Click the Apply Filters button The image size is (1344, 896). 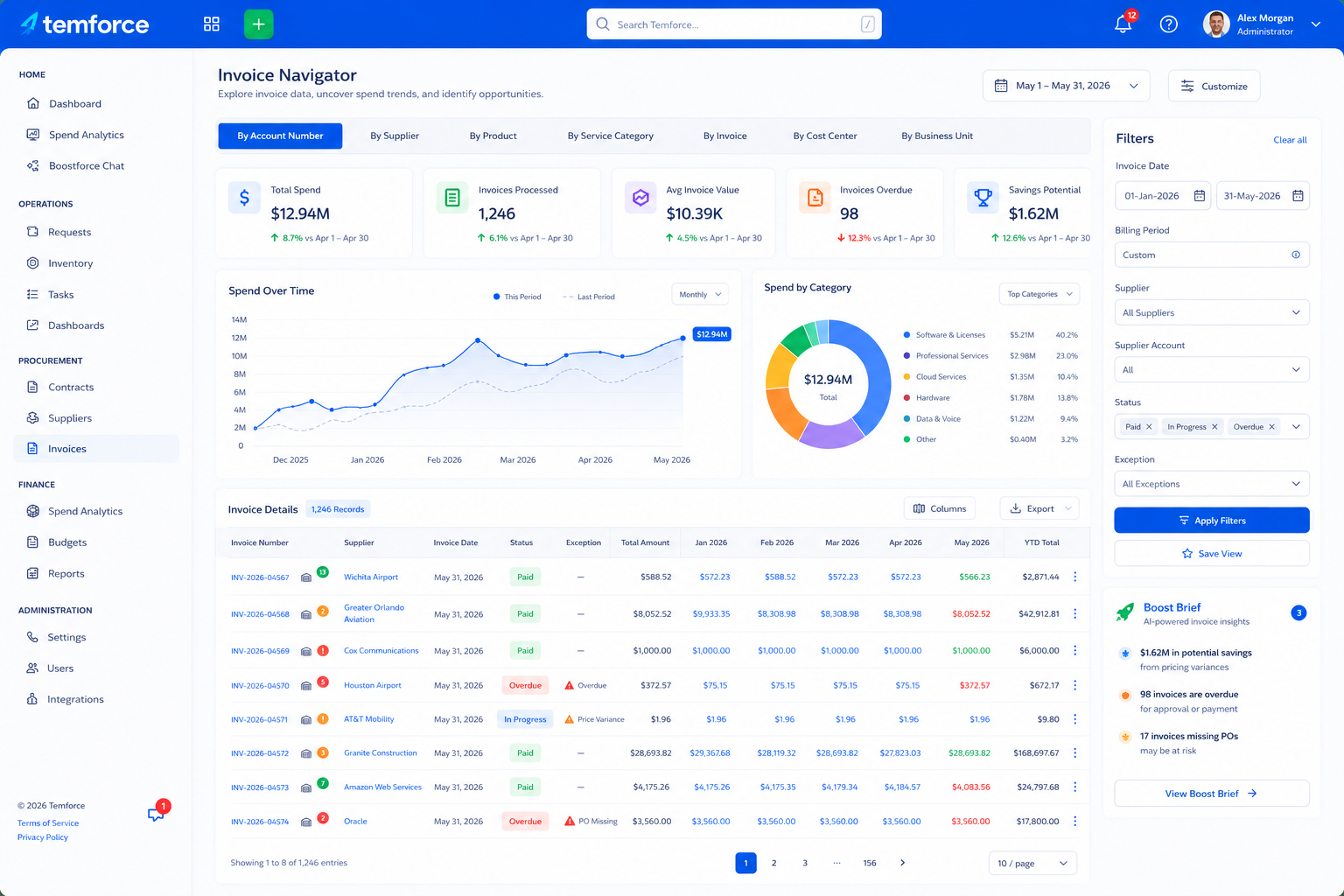pos(1212,521)
